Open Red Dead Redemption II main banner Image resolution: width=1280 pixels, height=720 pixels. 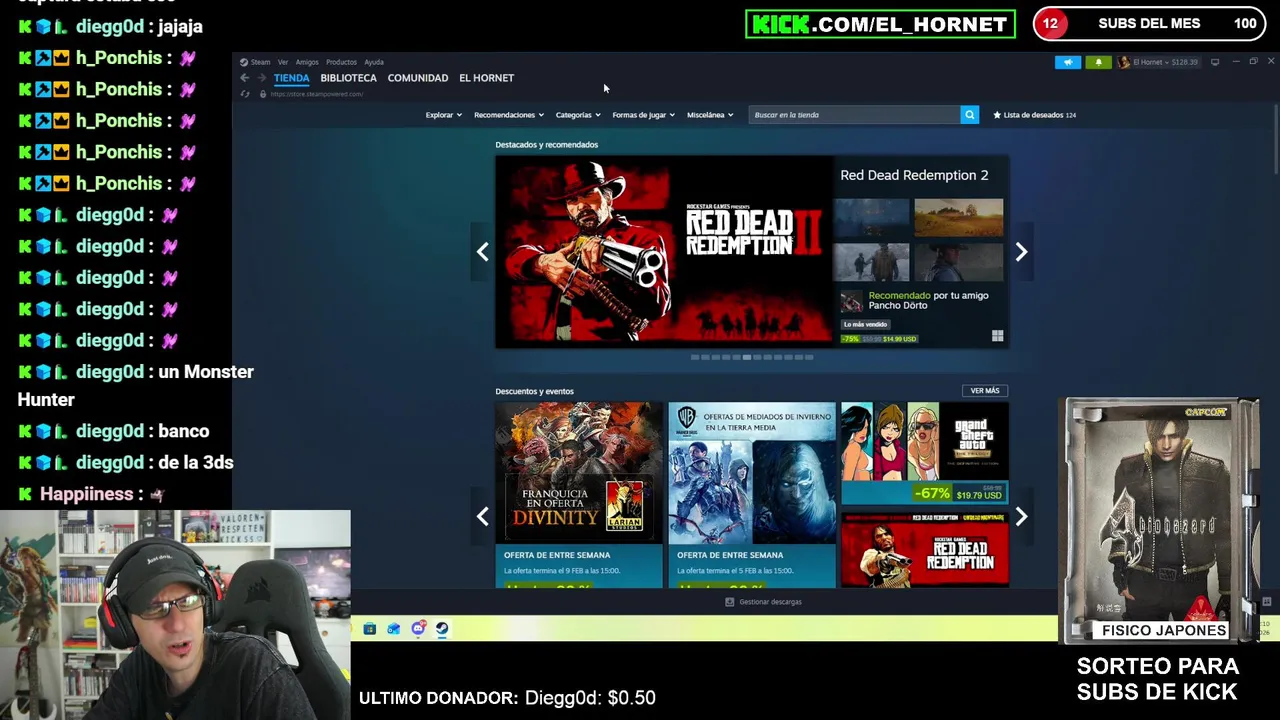[664, 252]
